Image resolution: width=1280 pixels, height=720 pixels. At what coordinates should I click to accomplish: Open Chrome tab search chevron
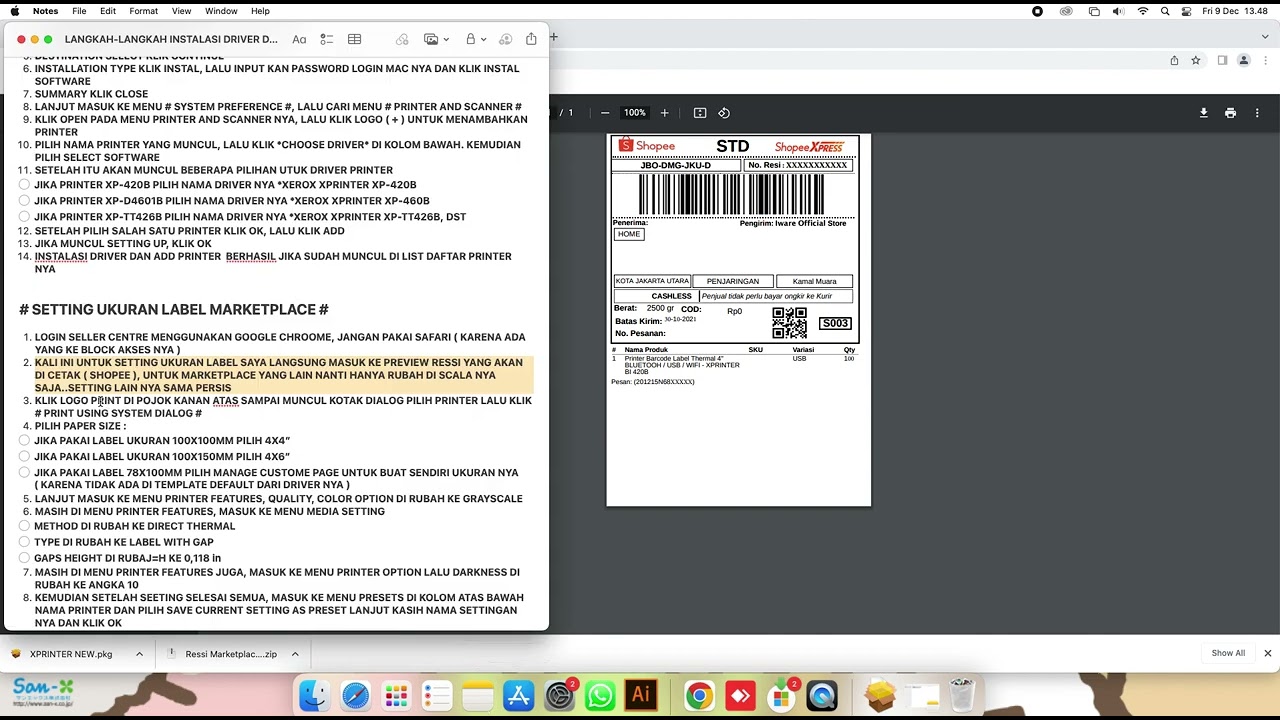(x=1265, y=35)
